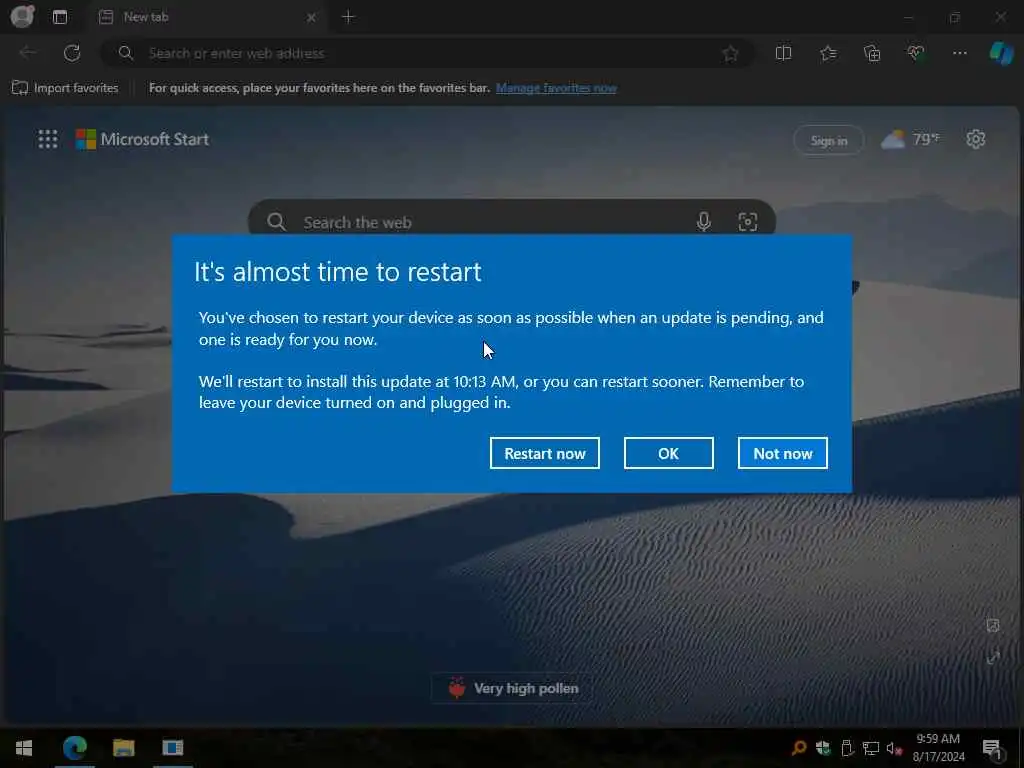Close the New tab tab
Image resolution: width=1024 pixels, height=768 pixels.
[312, 18]
